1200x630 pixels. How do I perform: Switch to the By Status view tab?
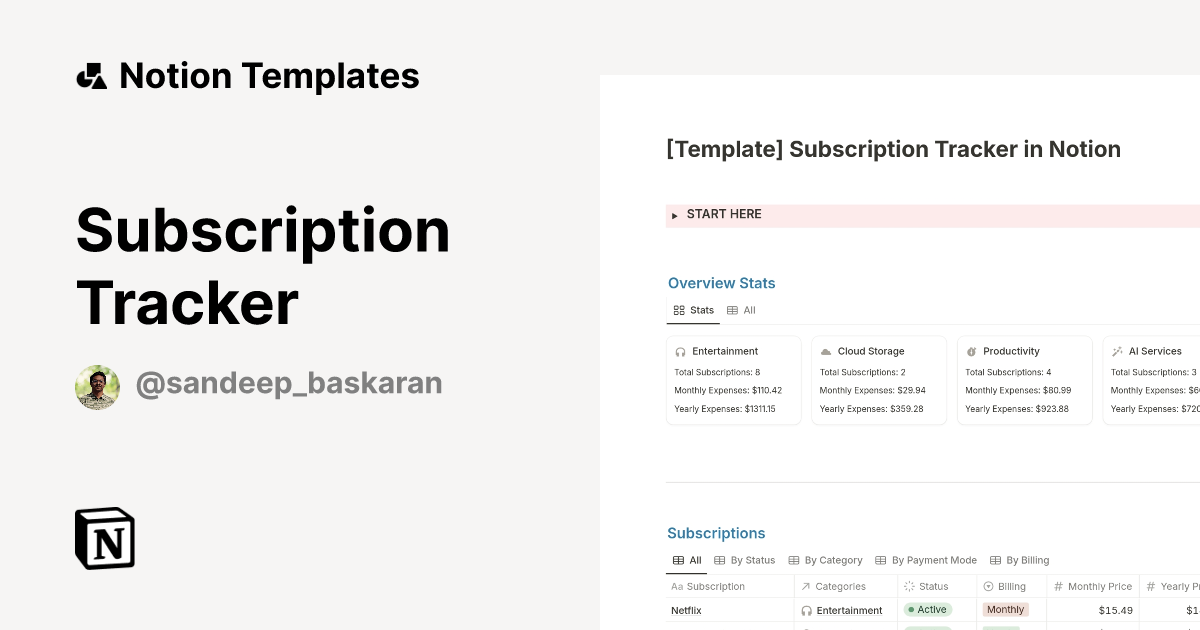[x=745, y=560]
